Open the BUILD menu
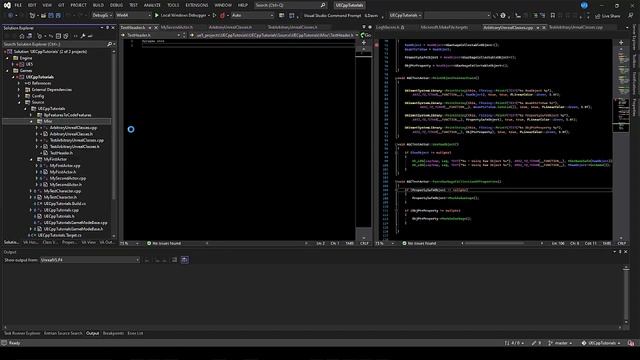The image size is (640, 360). [x=98, y=5]
